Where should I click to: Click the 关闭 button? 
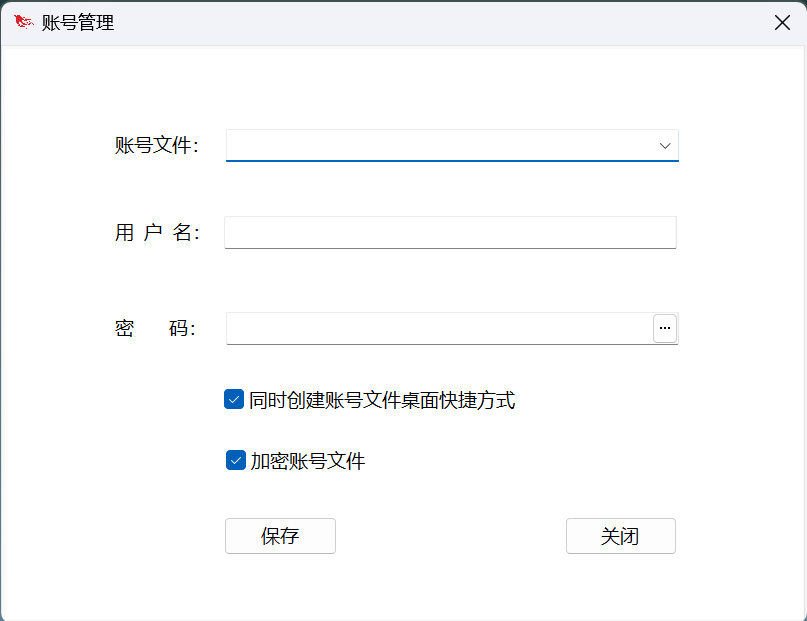pos(620,536)
